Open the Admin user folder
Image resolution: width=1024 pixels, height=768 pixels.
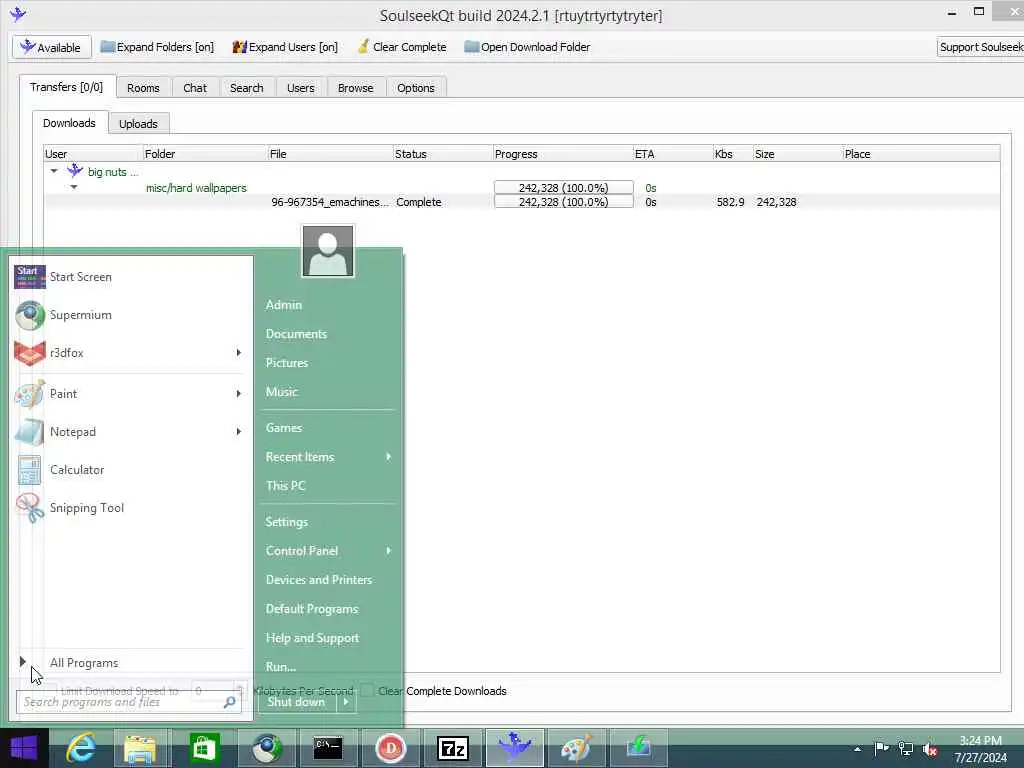coord(328,305)
